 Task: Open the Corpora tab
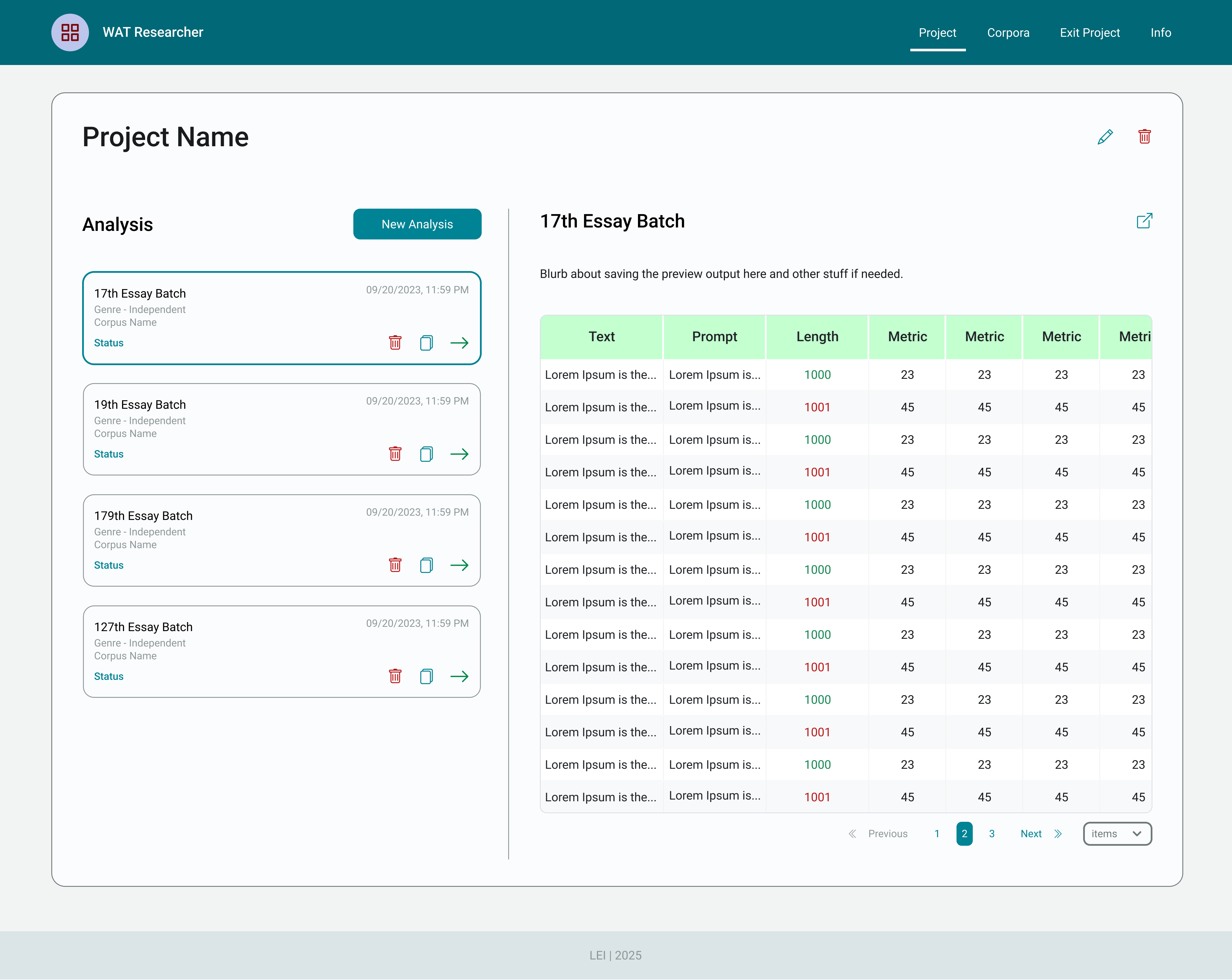click(1008, 32)
